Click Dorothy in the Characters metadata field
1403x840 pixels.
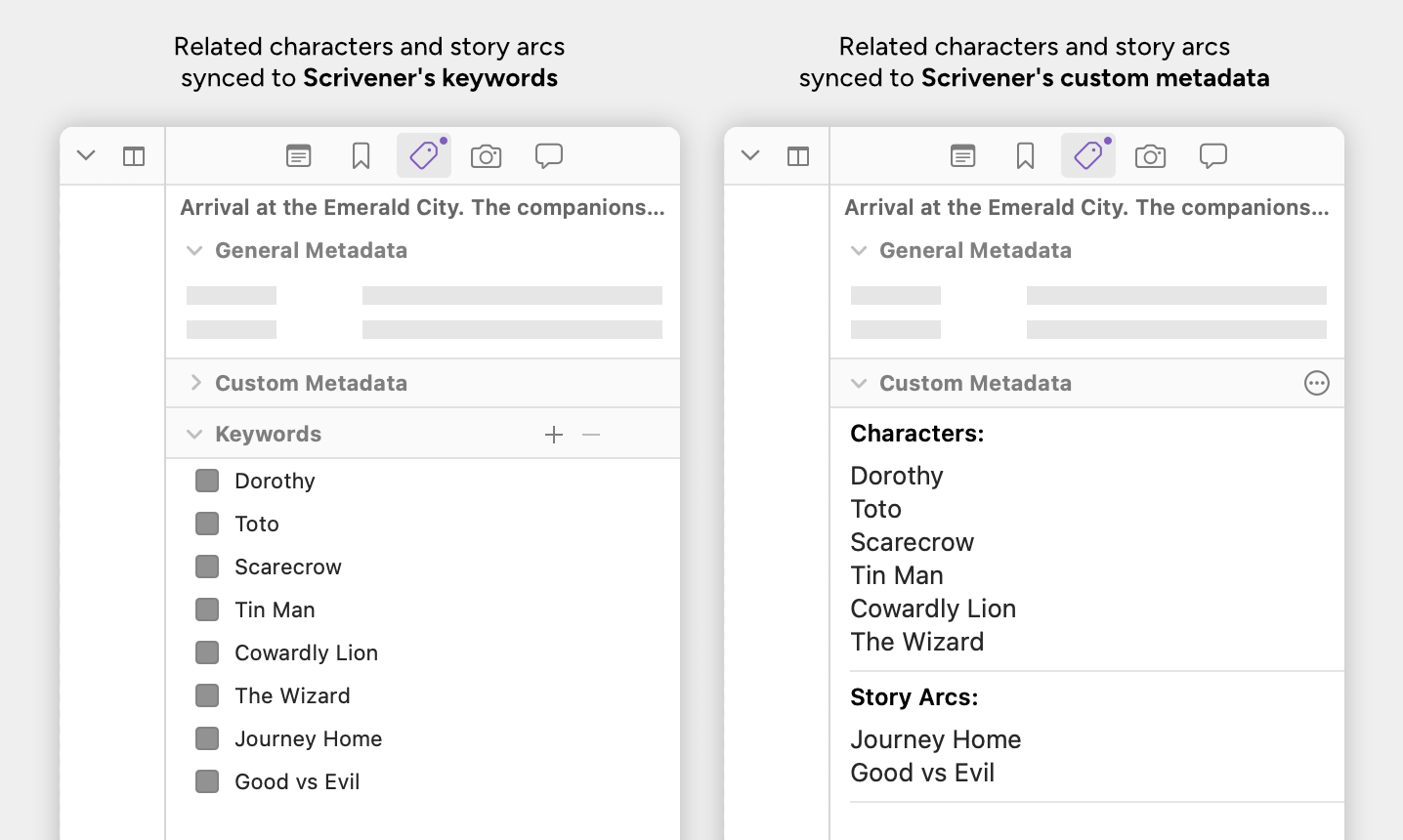[897, 477]
